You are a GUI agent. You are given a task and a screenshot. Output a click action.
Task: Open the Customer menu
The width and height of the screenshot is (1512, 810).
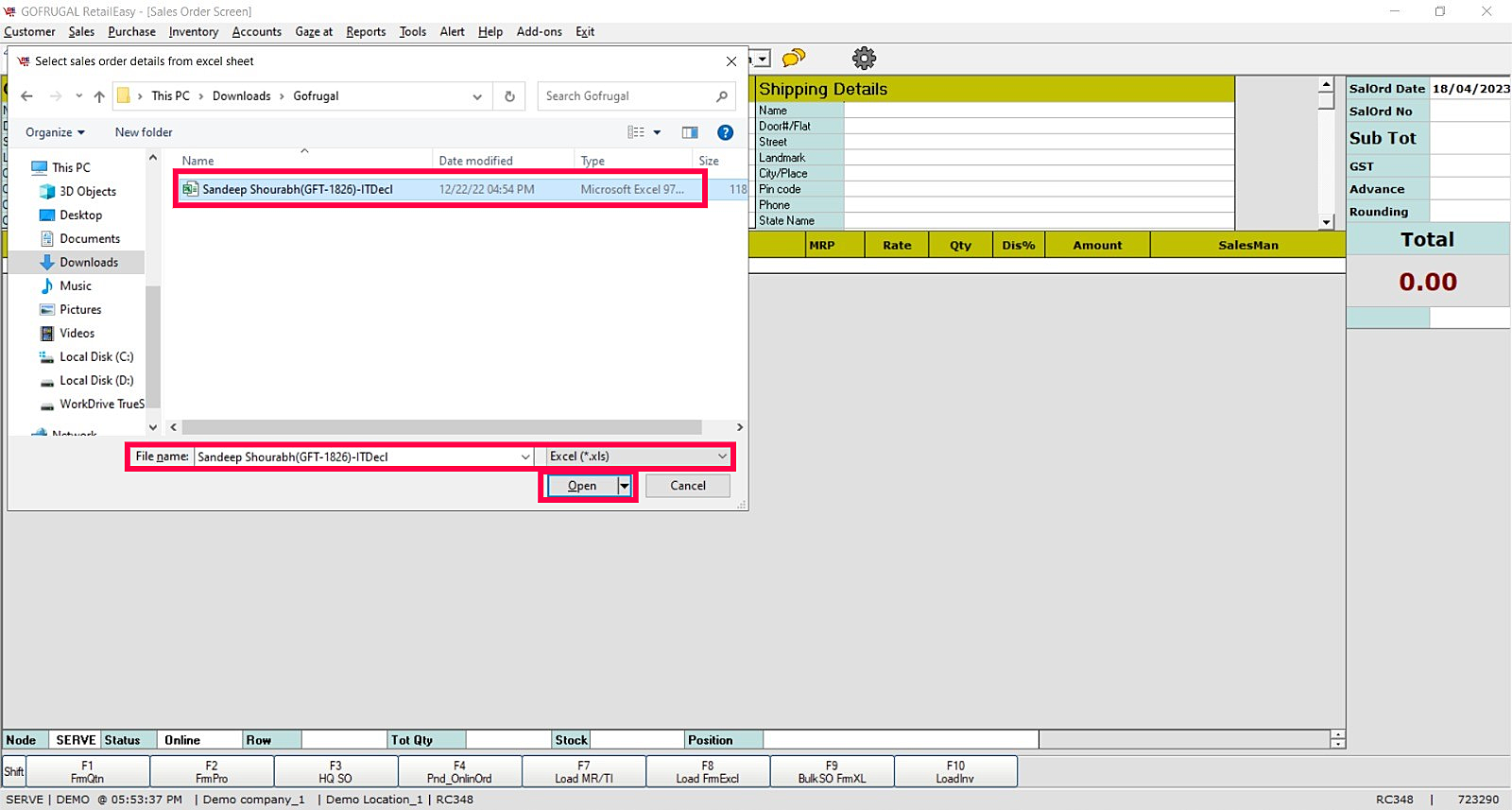[x=29, y=31]
